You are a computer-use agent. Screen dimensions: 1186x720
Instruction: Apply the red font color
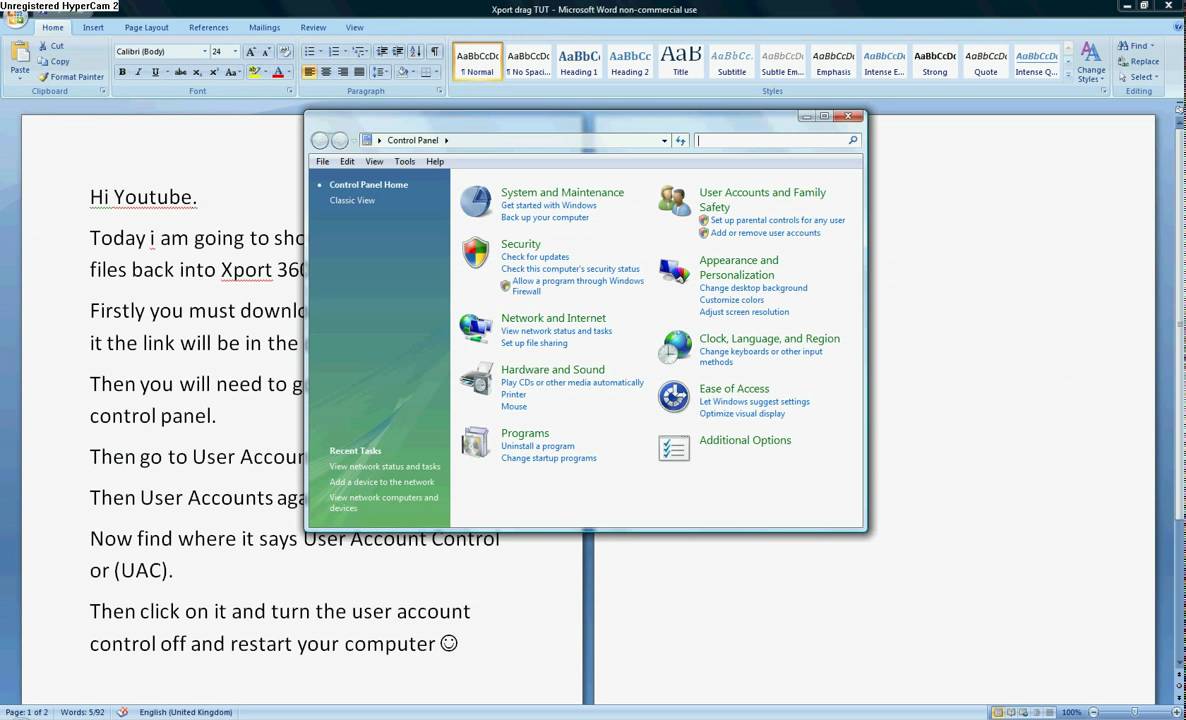tap(278, 72)
